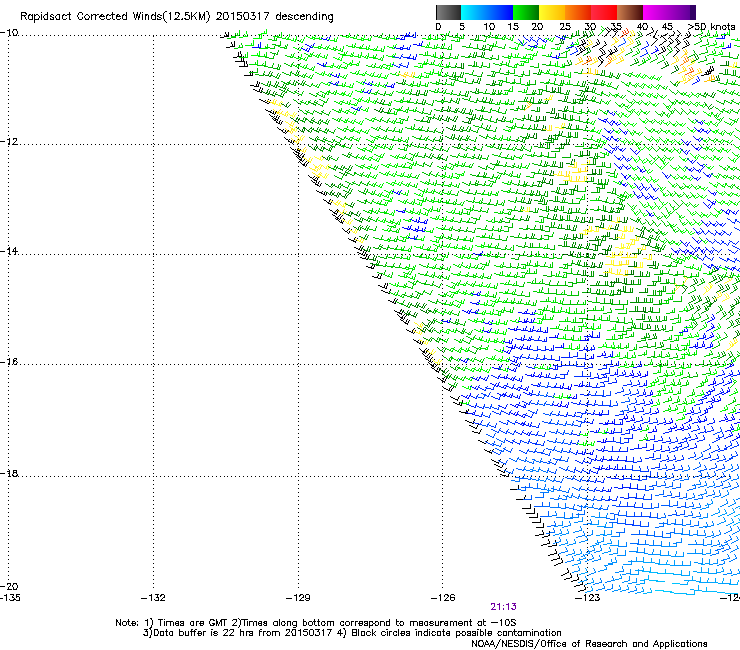Click the '25' legend scale label
Viewport: 740px width, 650px height.
[565, 27]
